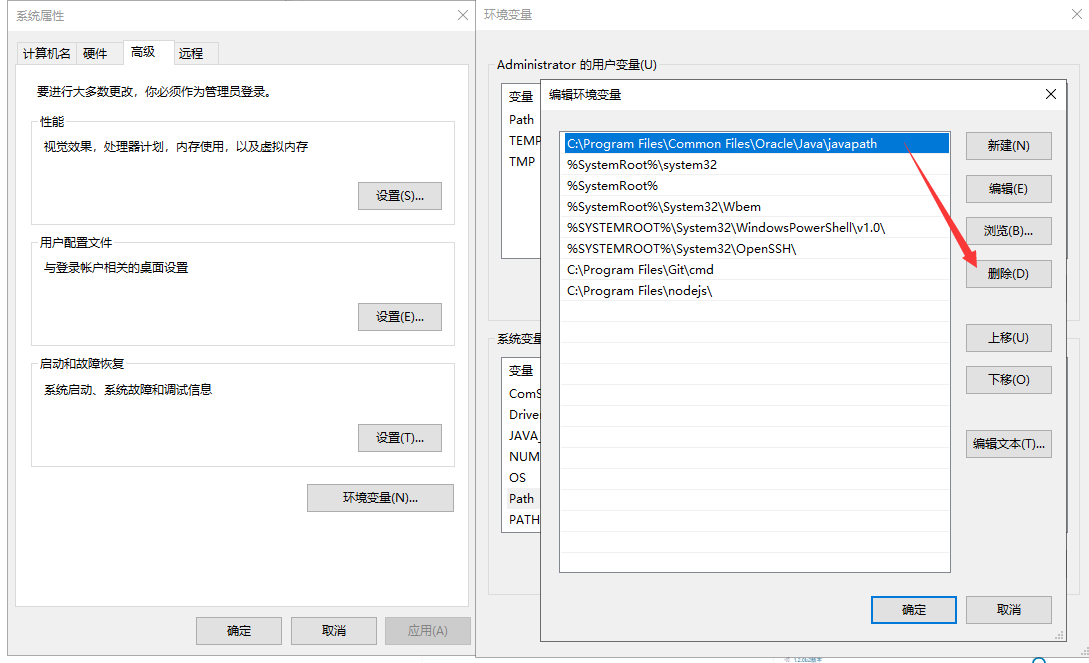The image size is (1089, 663).
Task: Select the WindowsPowerShell\v1.0\ path entry
Action: tap(726, 228)
